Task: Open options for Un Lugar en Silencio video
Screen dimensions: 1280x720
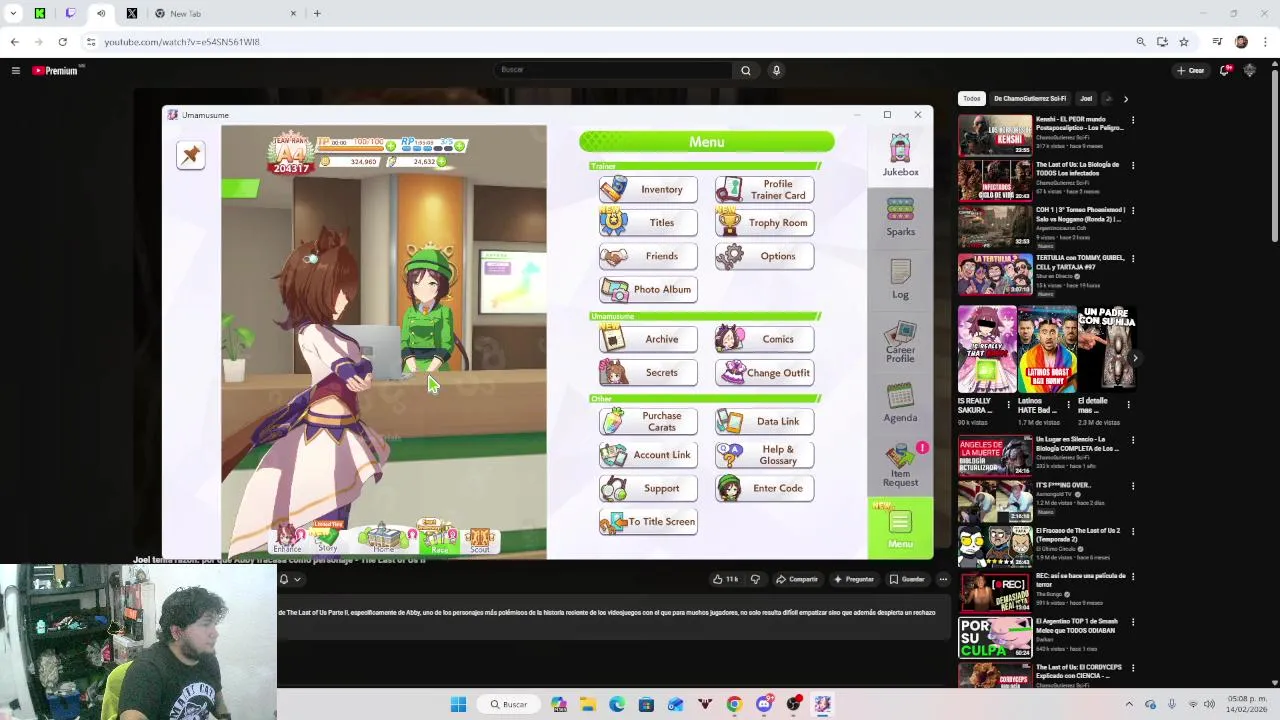Action: (x=1133, y=440)
